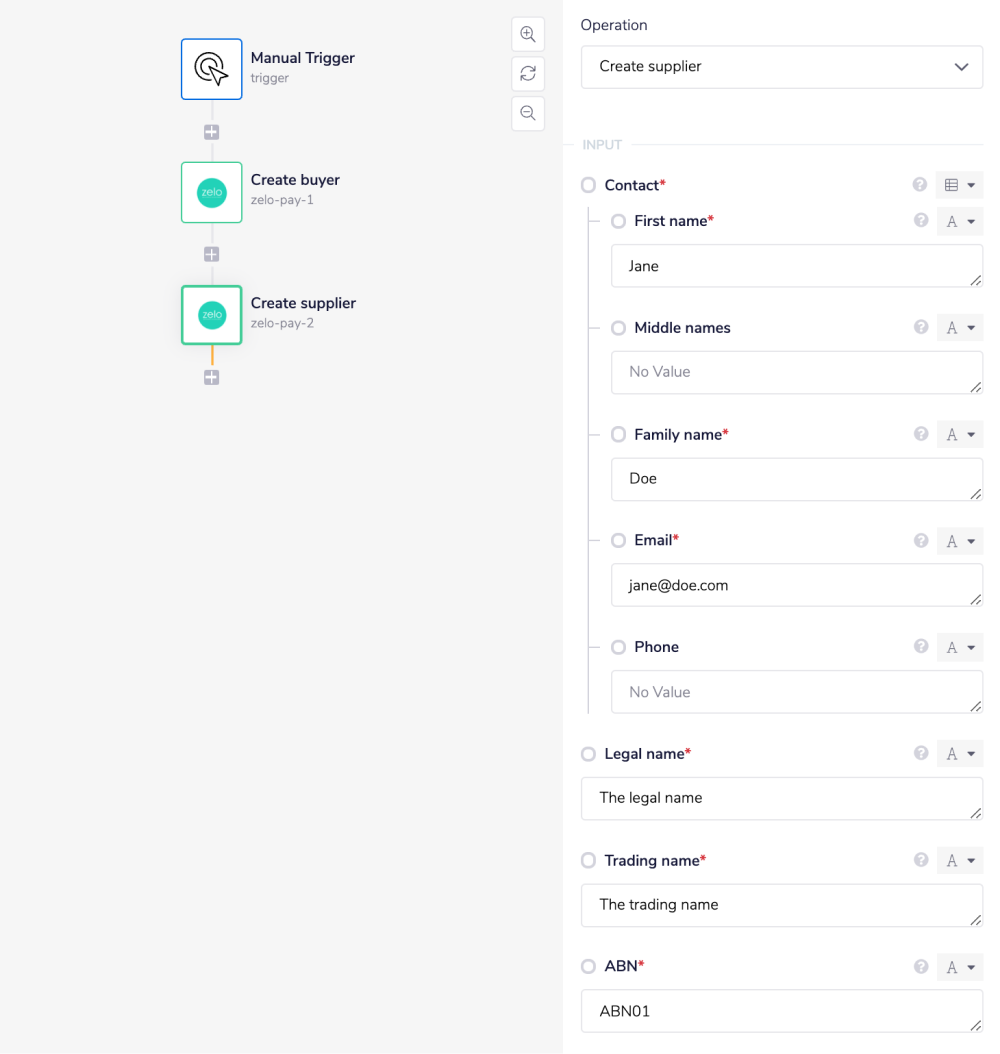1000x1054 pixels.
Task: Show help for the ABN field
Action: [x=920, y=967]
